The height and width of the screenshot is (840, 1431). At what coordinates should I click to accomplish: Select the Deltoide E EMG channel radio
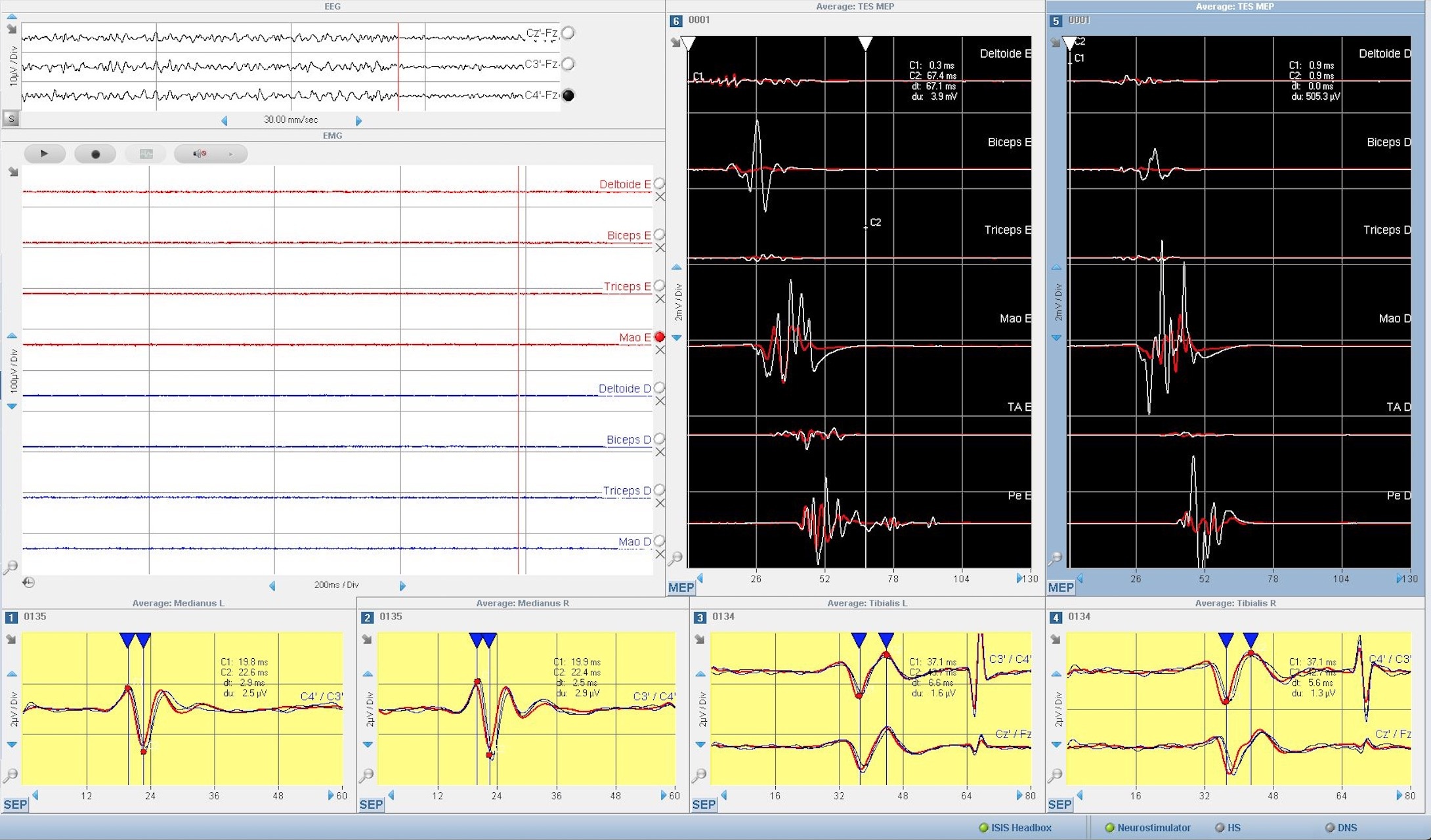coord(659,184)
